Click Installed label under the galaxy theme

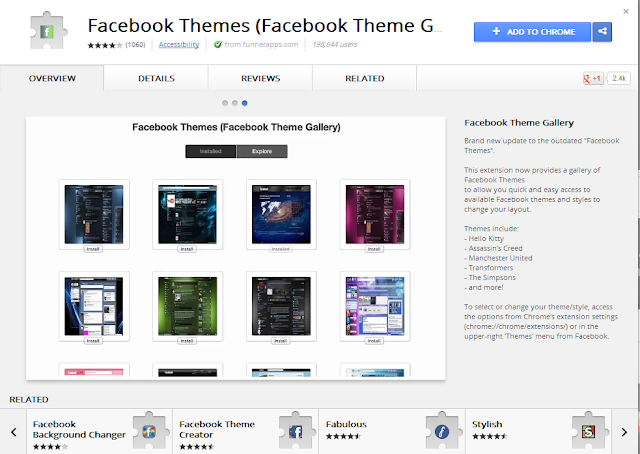click(280, 249)
